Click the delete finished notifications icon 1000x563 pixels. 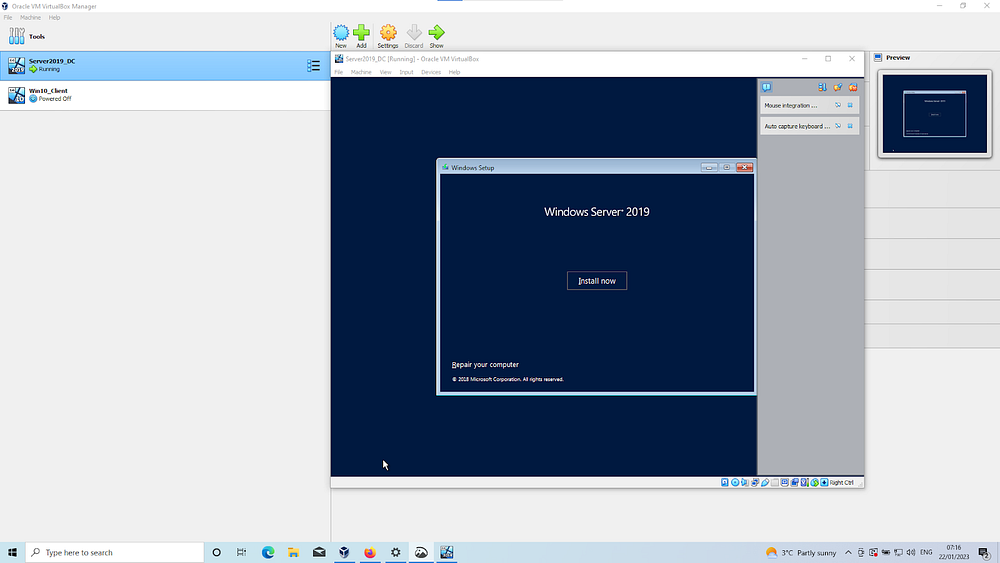[x=838, y=87]
